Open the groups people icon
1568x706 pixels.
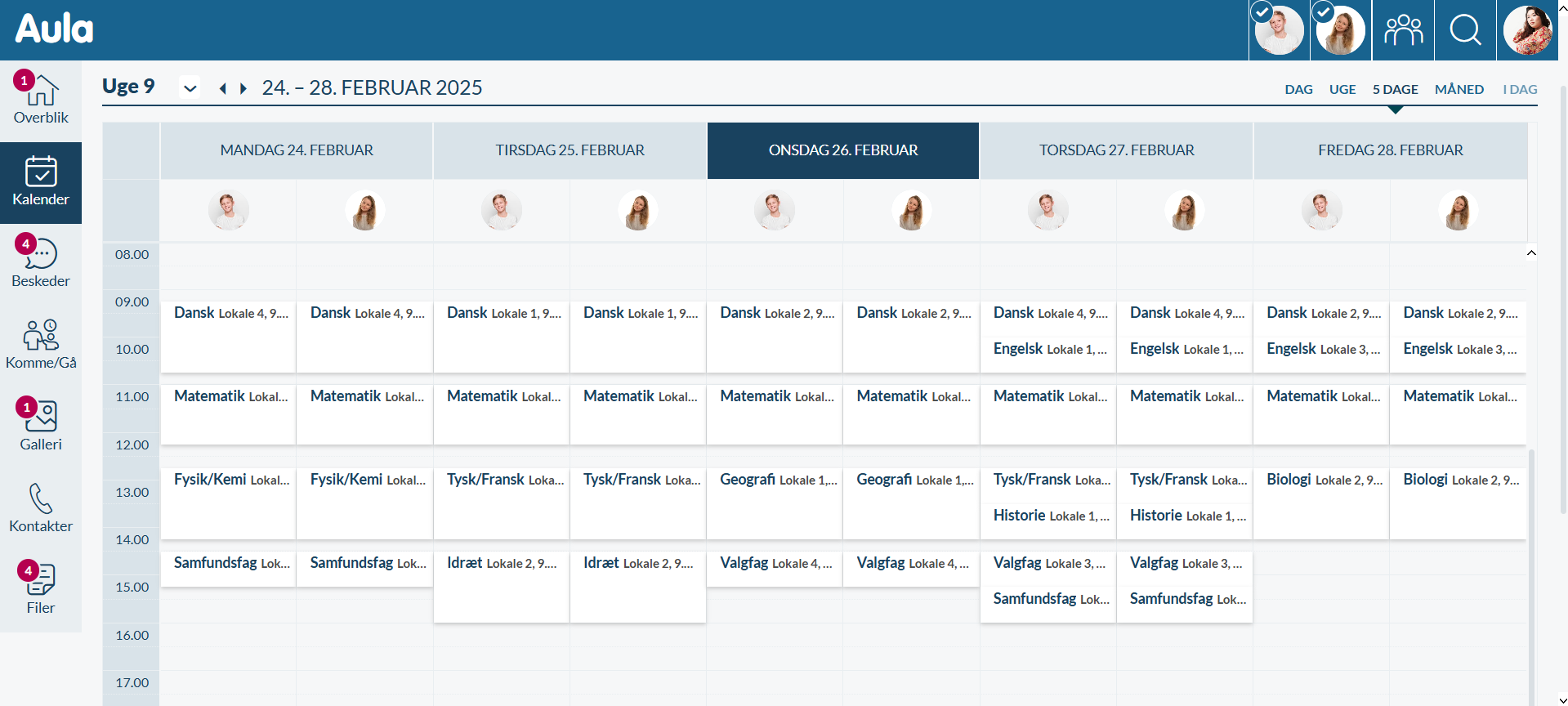(x=1403, y=30)
